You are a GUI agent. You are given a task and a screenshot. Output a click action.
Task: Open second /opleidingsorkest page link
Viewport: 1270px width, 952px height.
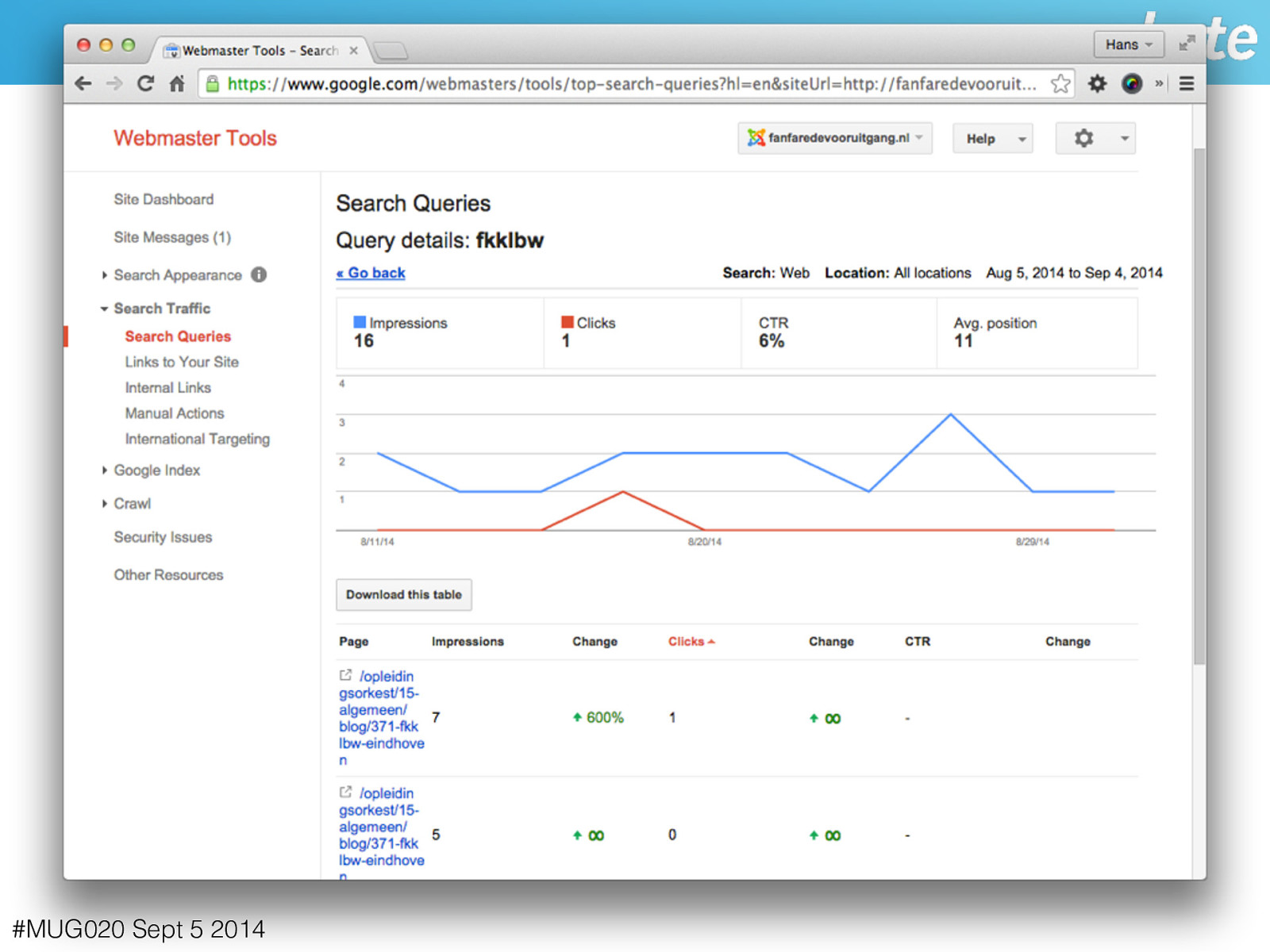coord(382,831)
